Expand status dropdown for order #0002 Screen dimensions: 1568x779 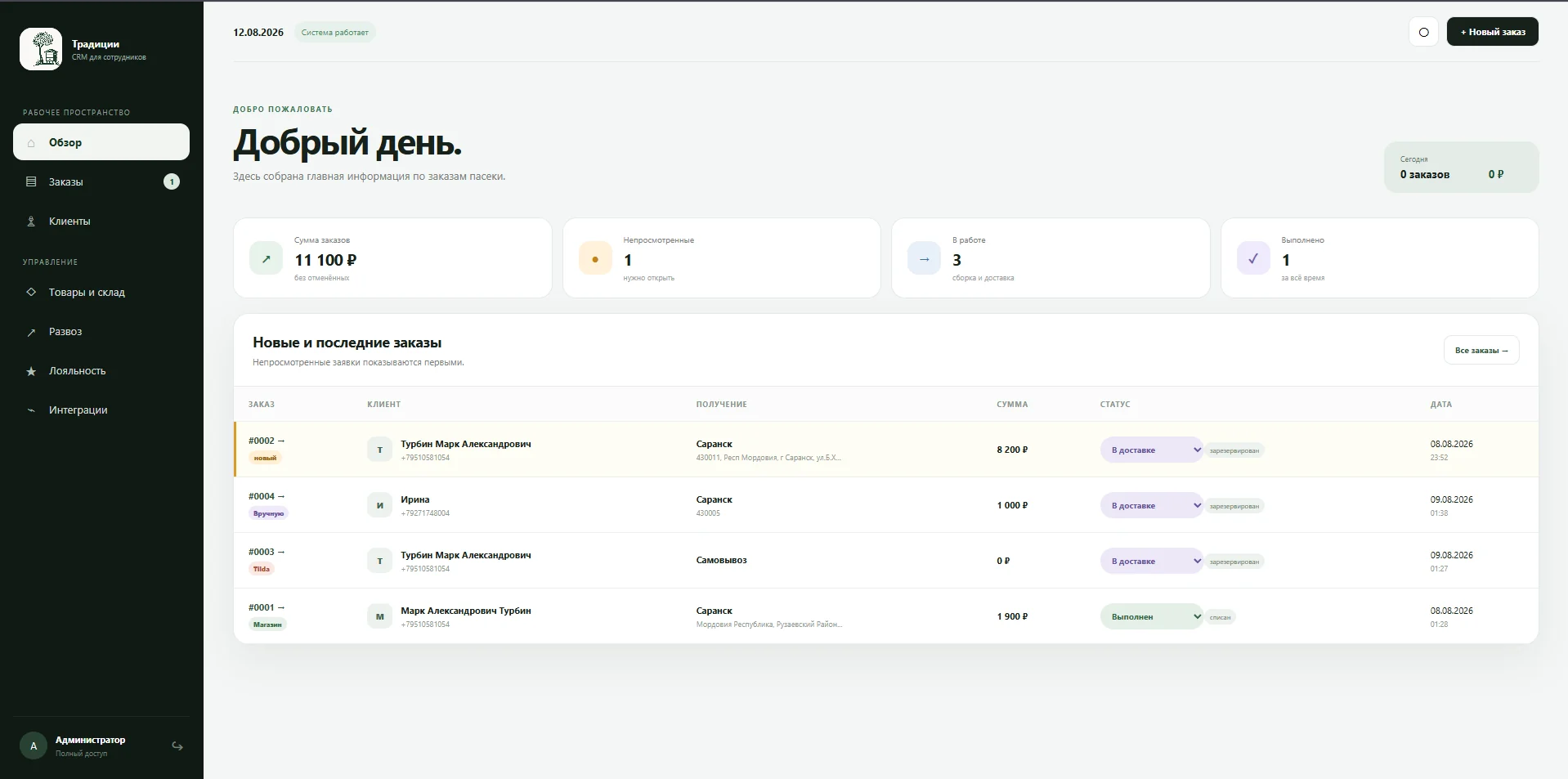(1151, 450)
